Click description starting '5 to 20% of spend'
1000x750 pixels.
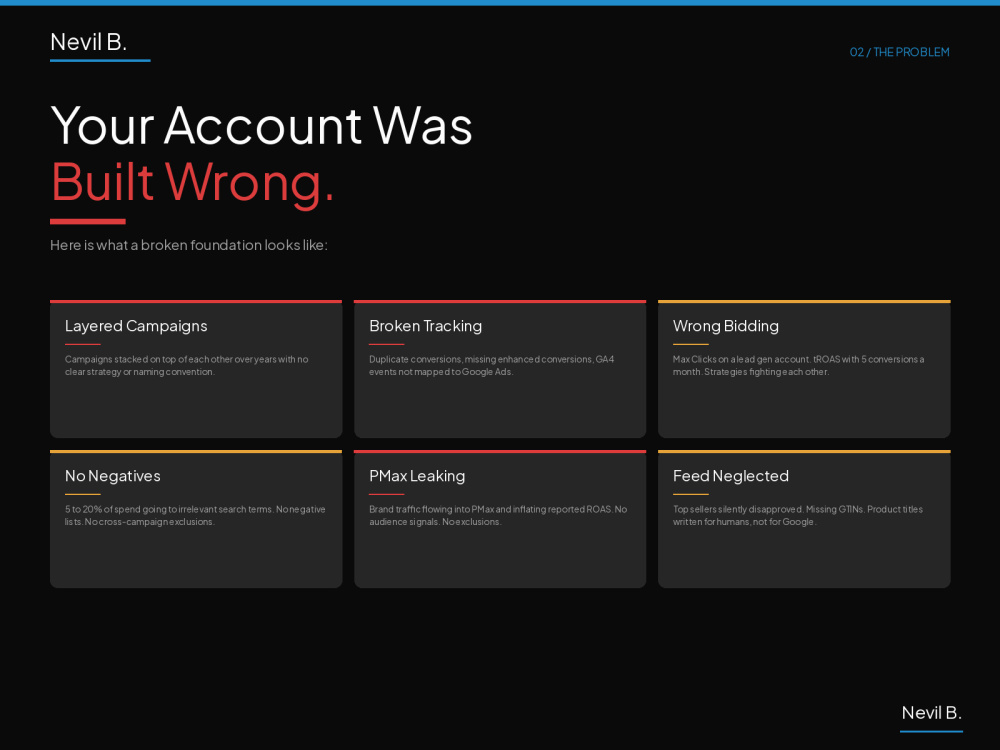point(195,515)
